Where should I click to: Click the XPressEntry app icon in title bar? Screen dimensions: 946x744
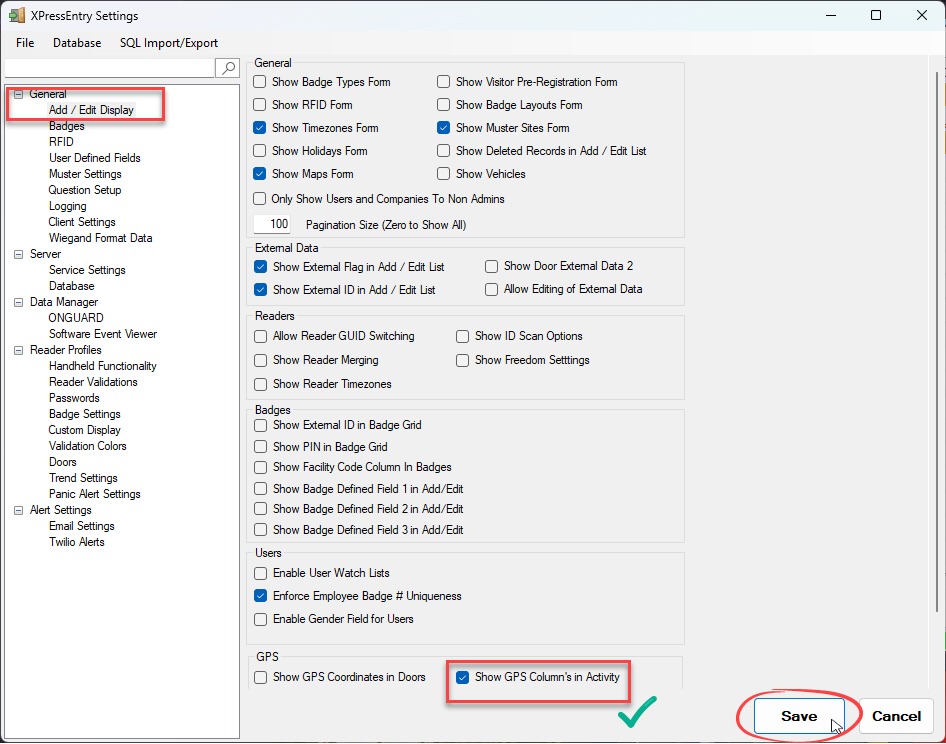point(17,16)
